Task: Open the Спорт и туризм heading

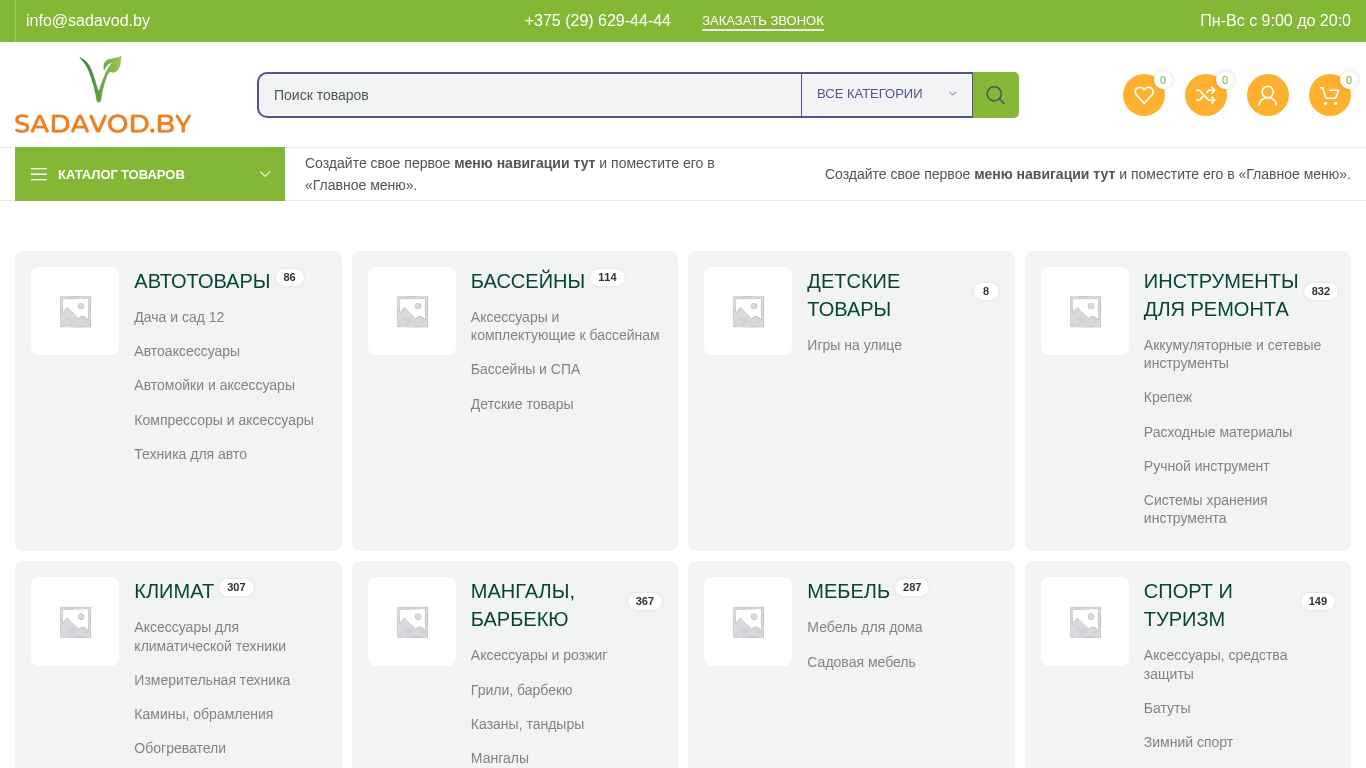Action: click(1188, 605)
